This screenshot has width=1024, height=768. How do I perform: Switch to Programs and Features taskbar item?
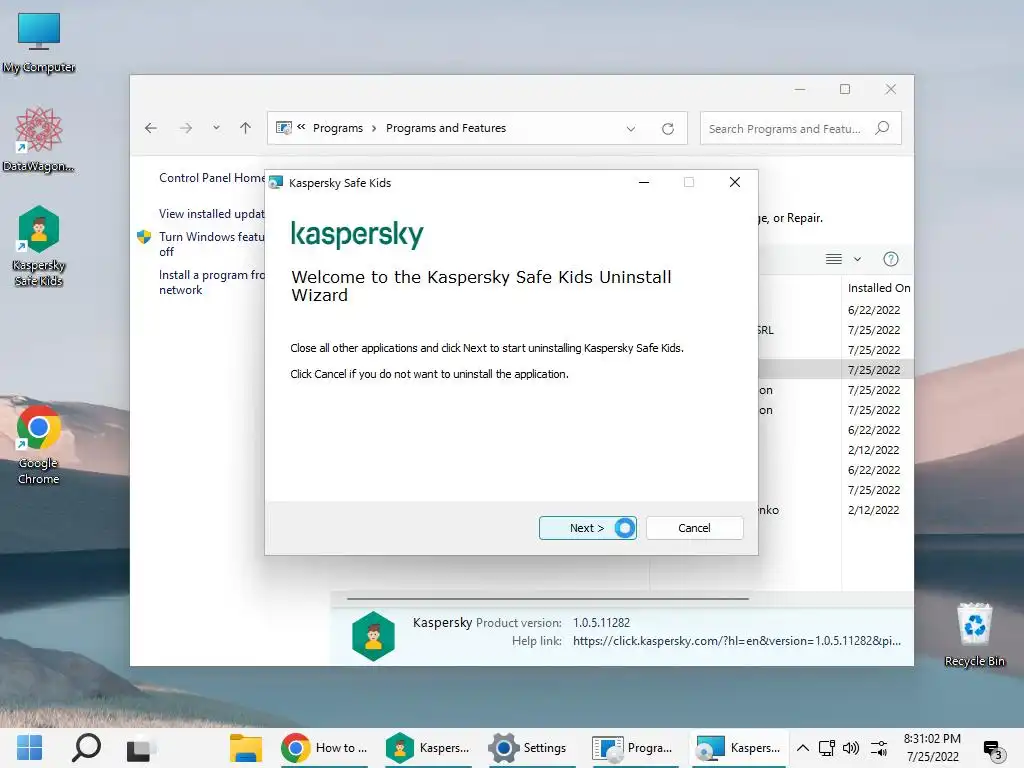(x=633, y=748)
